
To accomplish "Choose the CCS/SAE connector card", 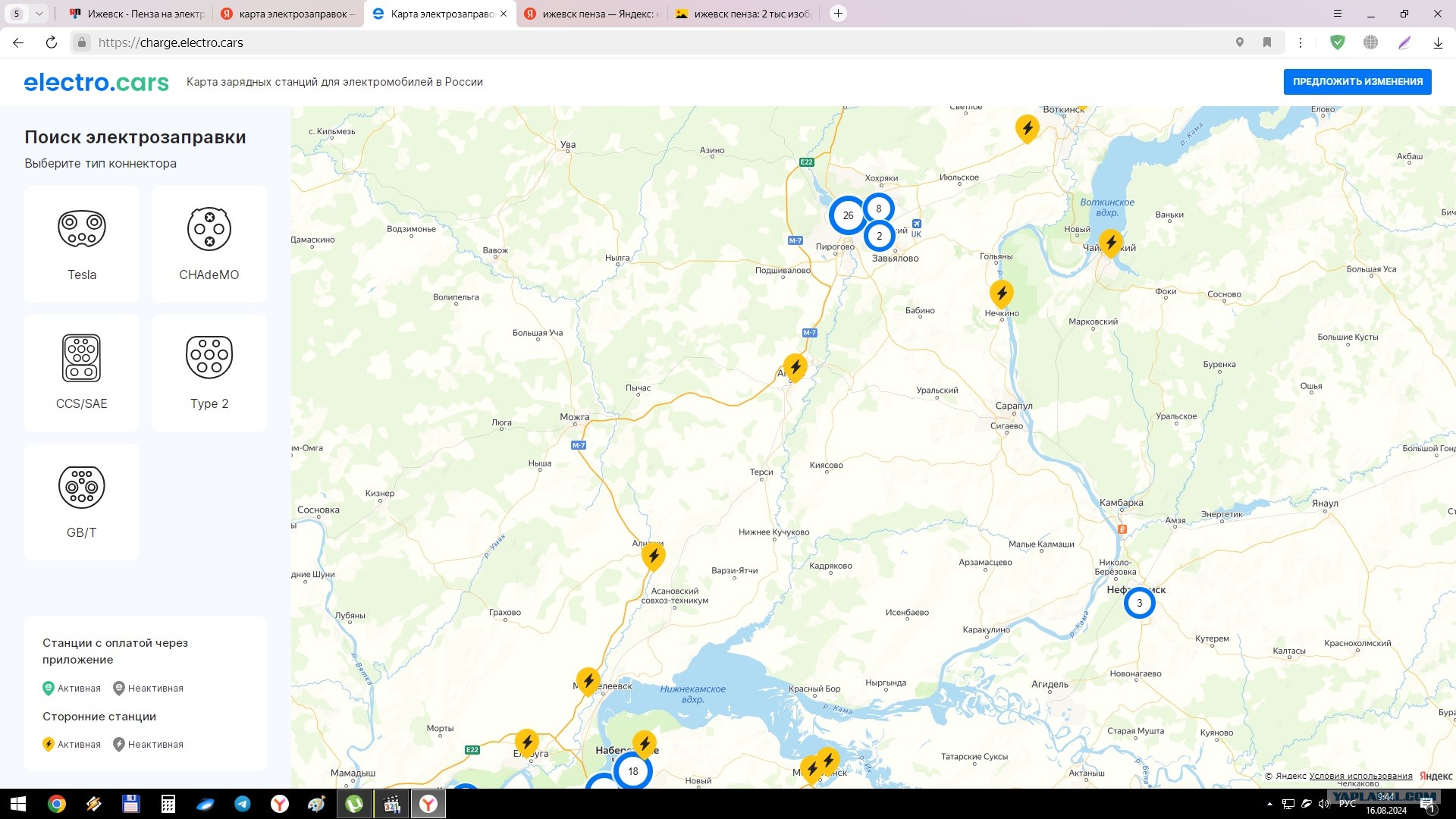I will pos(82,373).
